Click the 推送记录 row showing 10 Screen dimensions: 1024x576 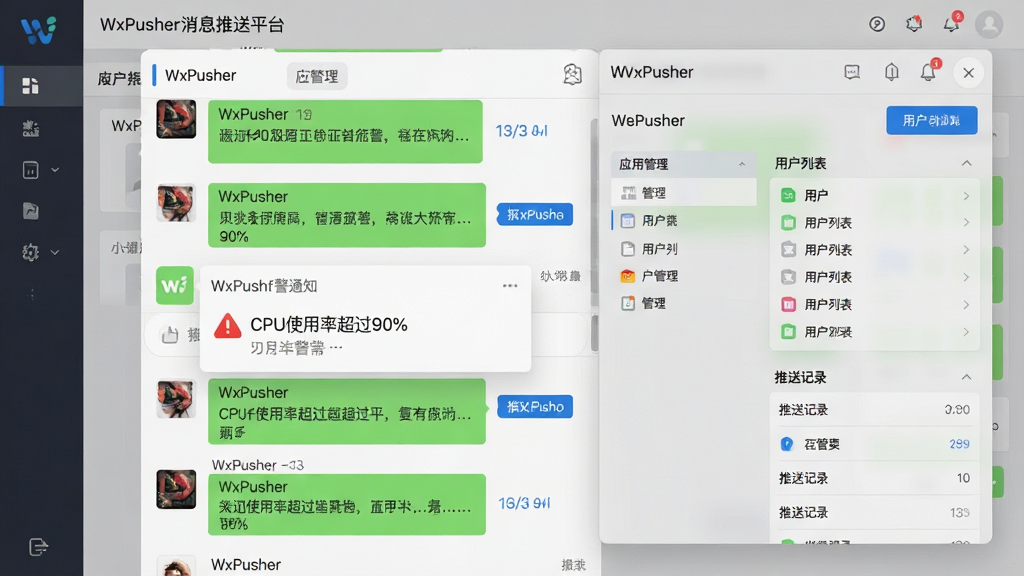(874, 478)
